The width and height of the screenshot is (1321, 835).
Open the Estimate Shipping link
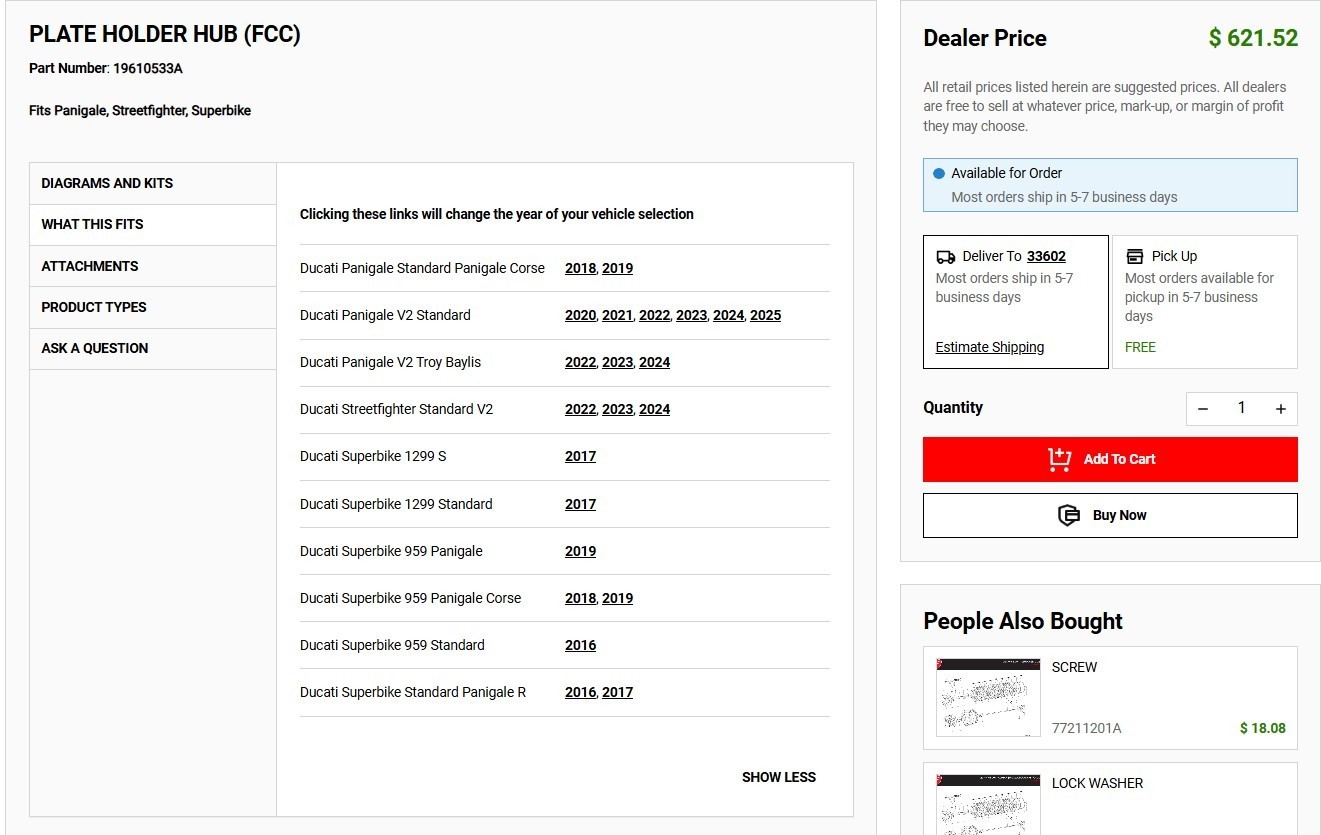990,347
